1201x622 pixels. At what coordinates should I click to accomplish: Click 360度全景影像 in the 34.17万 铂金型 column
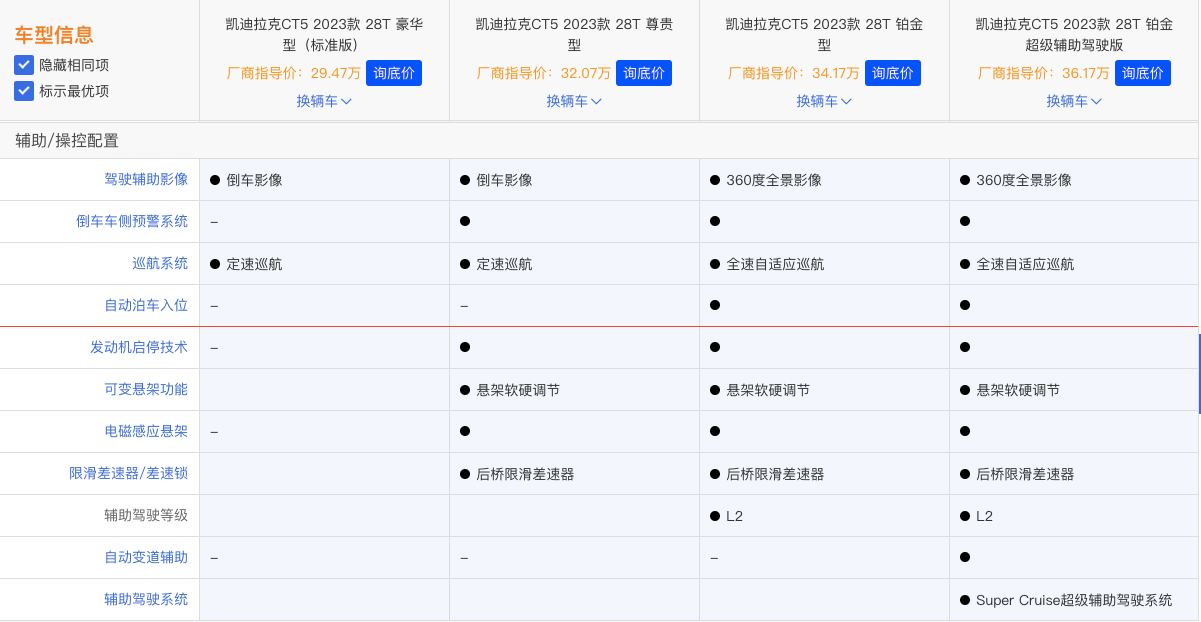(x=774, y=180)
